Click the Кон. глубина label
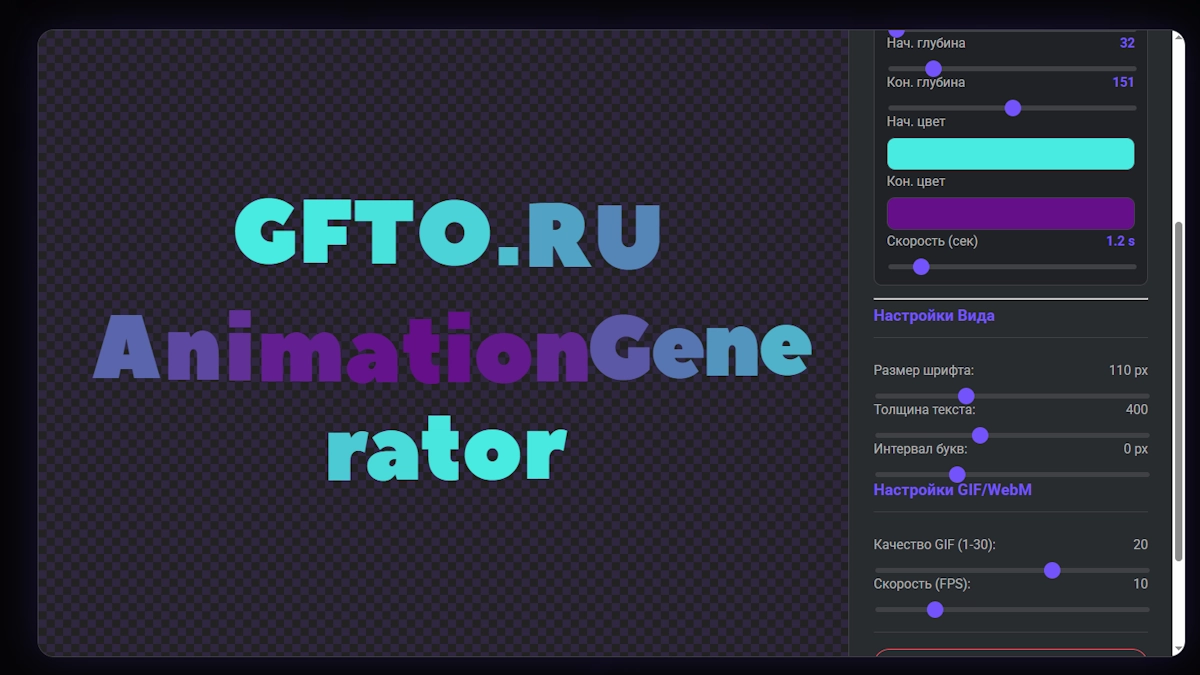This screenshot has width=1200, height=675. (926, 82)
